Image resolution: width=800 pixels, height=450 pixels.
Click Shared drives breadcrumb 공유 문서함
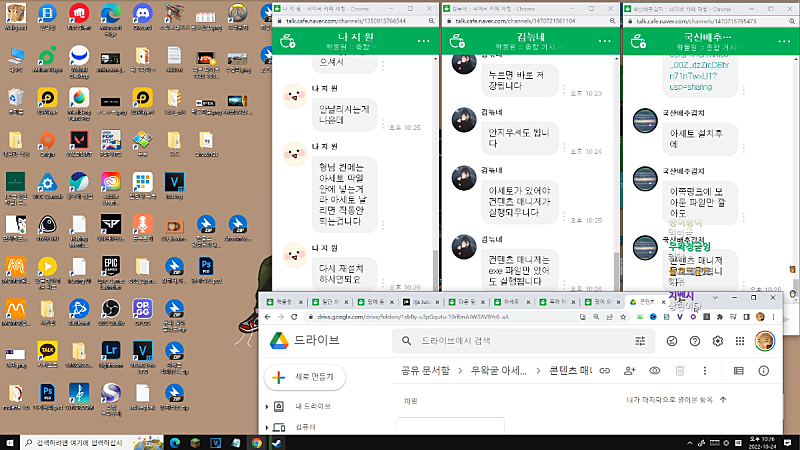click(425, 371)
